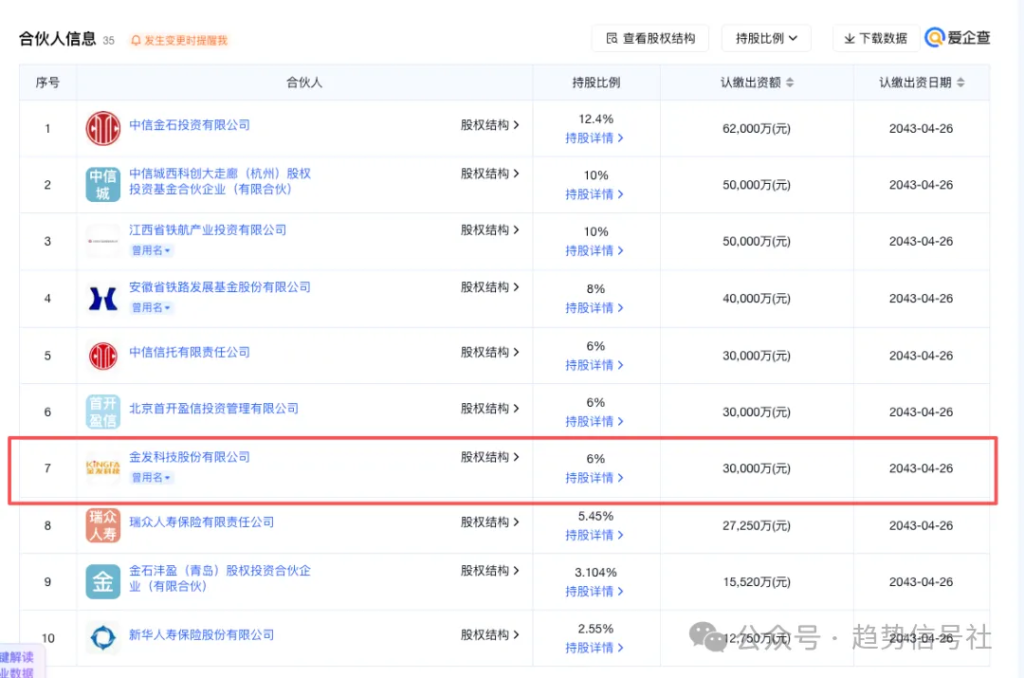Open 安徽省铁路发展基金股份有限公司 link
Screen dimensions: 1024x678
point(219,287)
